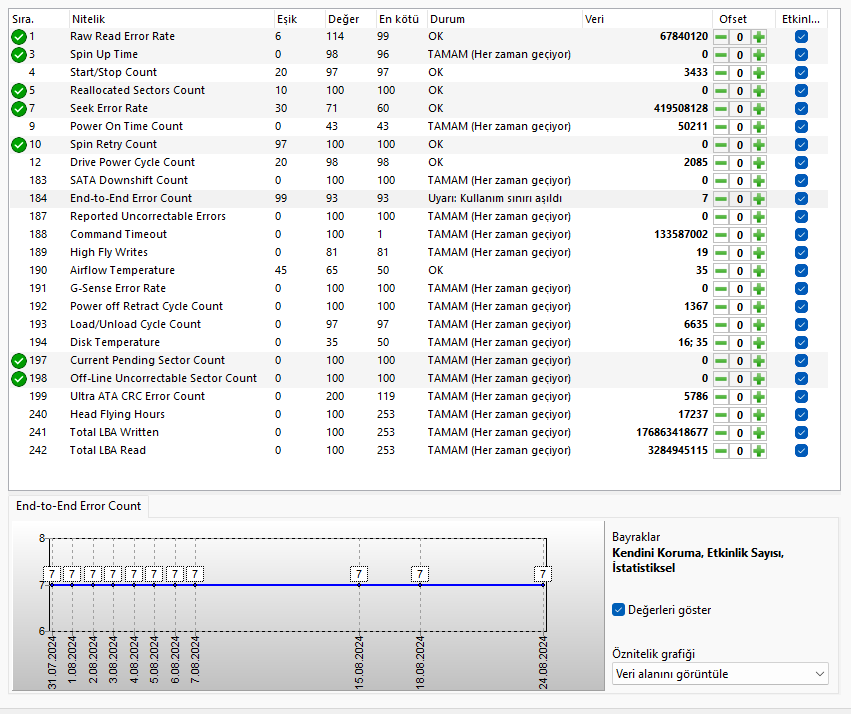Increase offset for Spin Up Time
This screenshot has height=714, width=851.
click(759, 55)
